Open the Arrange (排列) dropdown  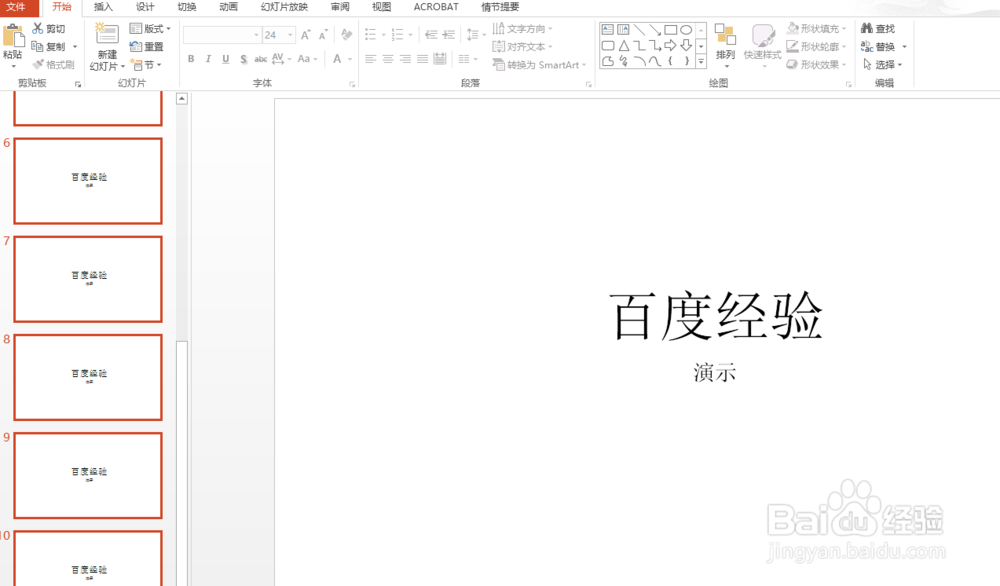[x=725, y=46]
